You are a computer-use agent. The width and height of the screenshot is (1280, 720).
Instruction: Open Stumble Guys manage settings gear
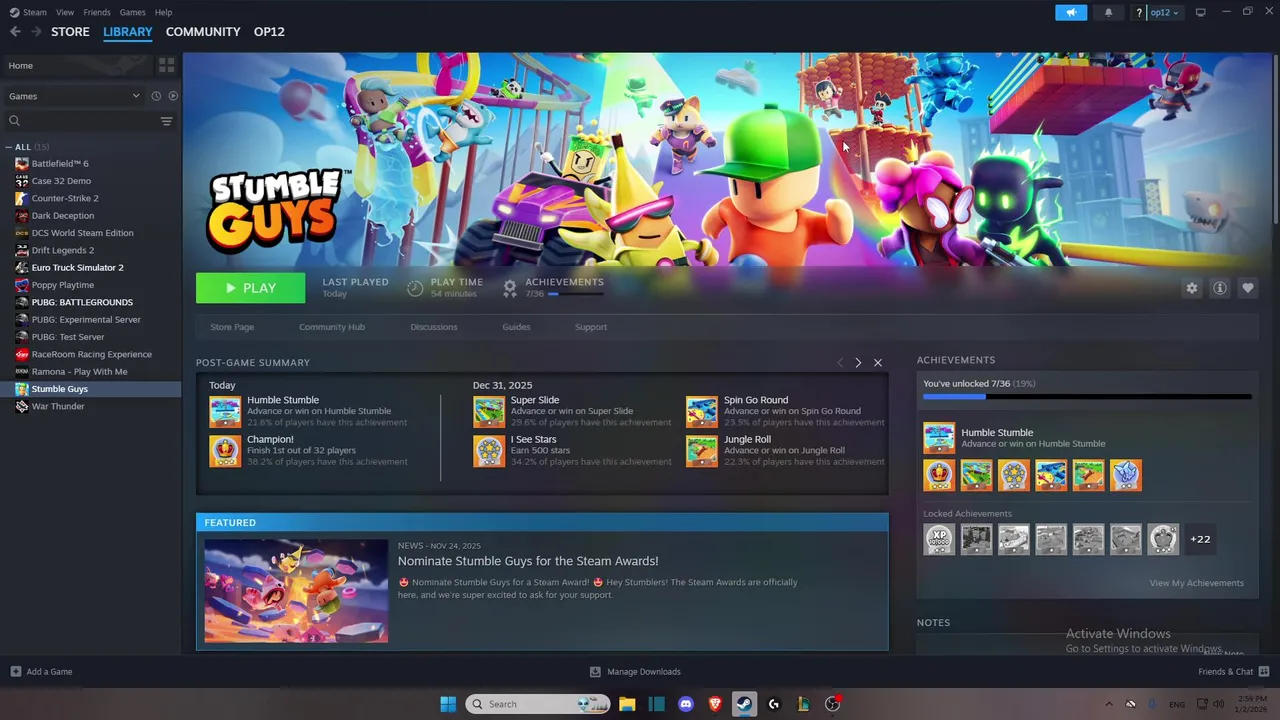[x=1191, y=288]
